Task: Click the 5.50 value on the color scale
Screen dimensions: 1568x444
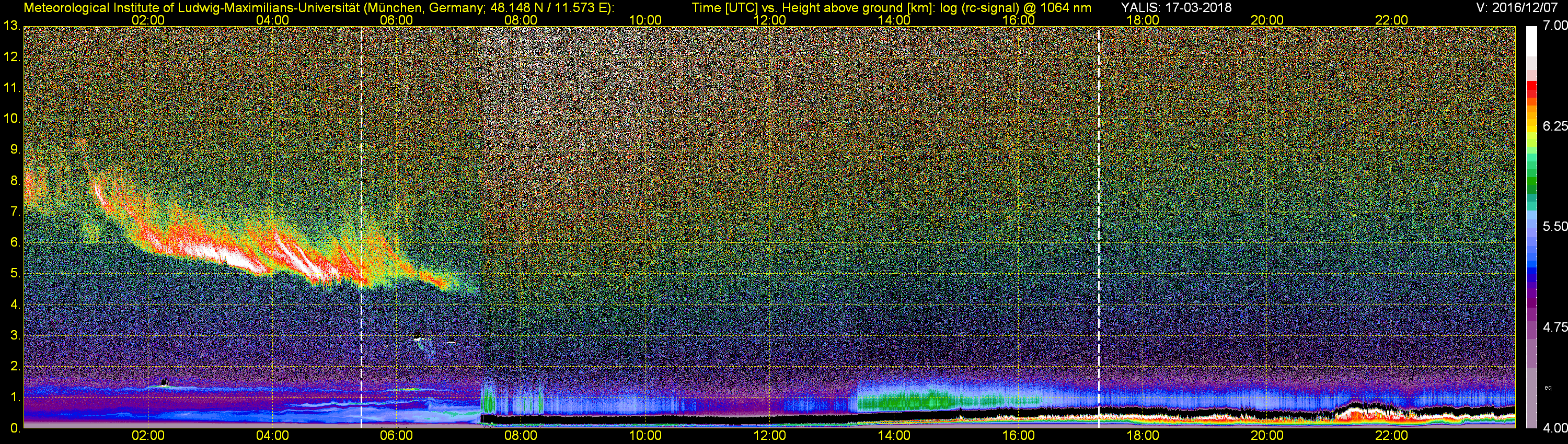Action: coord(1554,226)
